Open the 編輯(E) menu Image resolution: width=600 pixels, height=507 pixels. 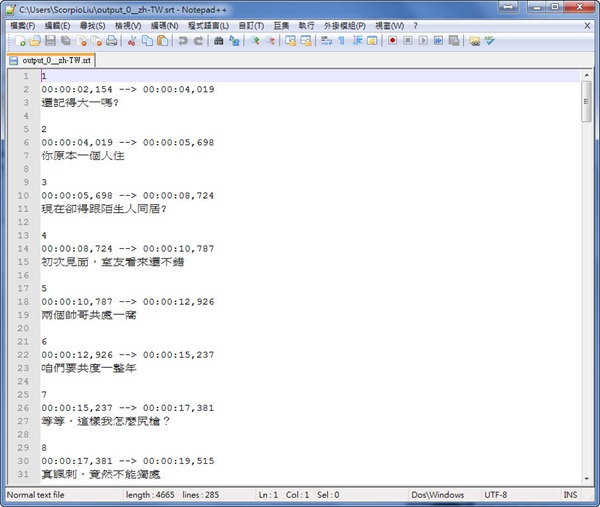pos(57,26)
